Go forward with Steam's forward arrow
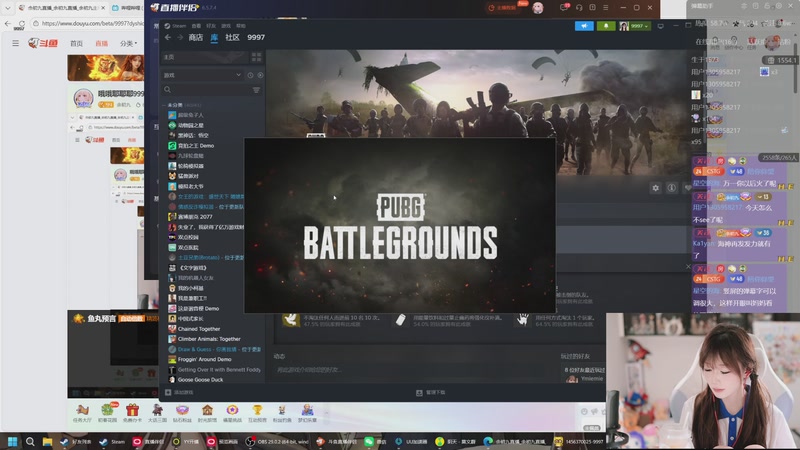The width and height of the screenshot is (800, 450). (x=180, y=37)
